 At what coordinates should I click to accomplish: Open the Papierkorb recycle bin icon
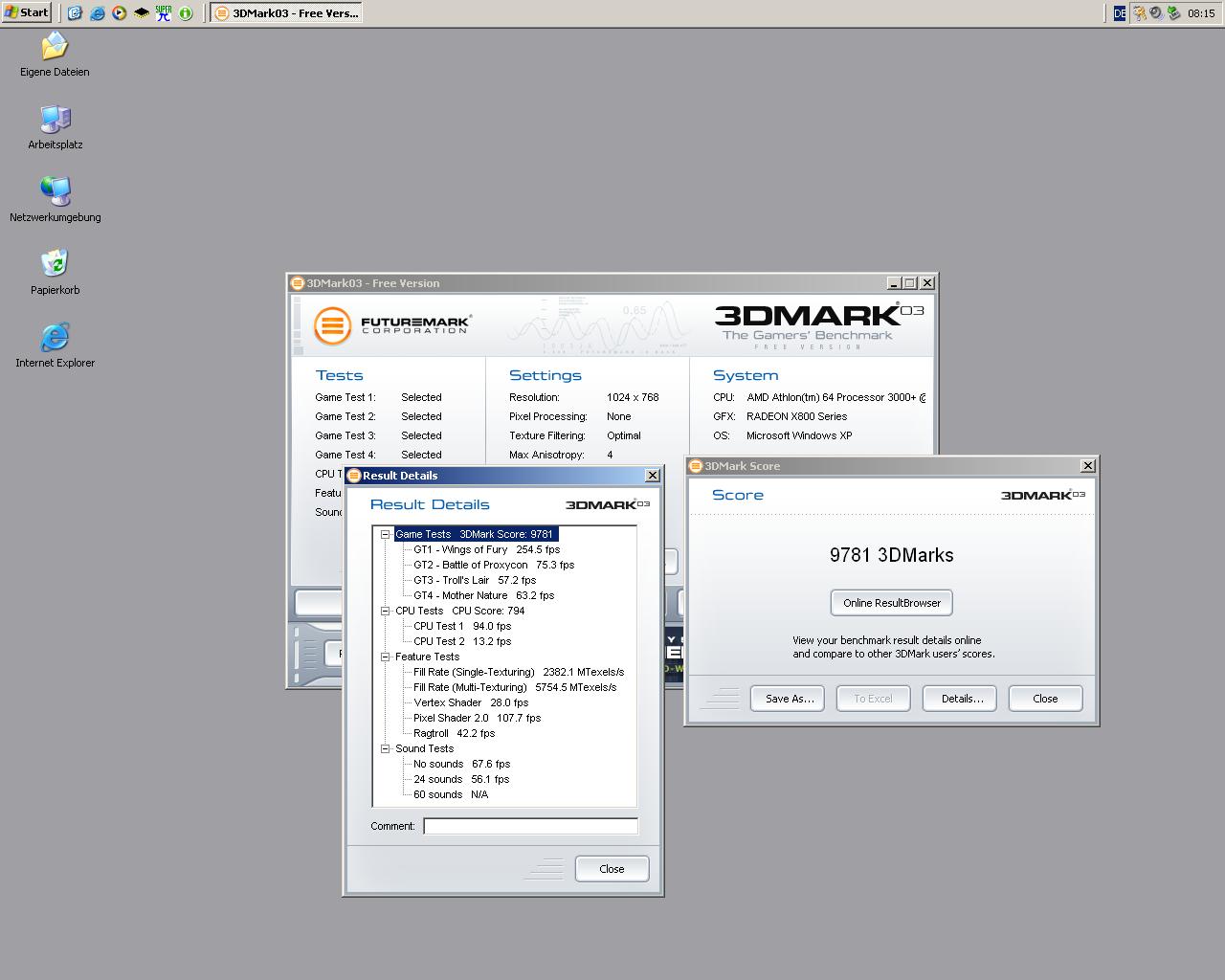click(x=55, y=273)
